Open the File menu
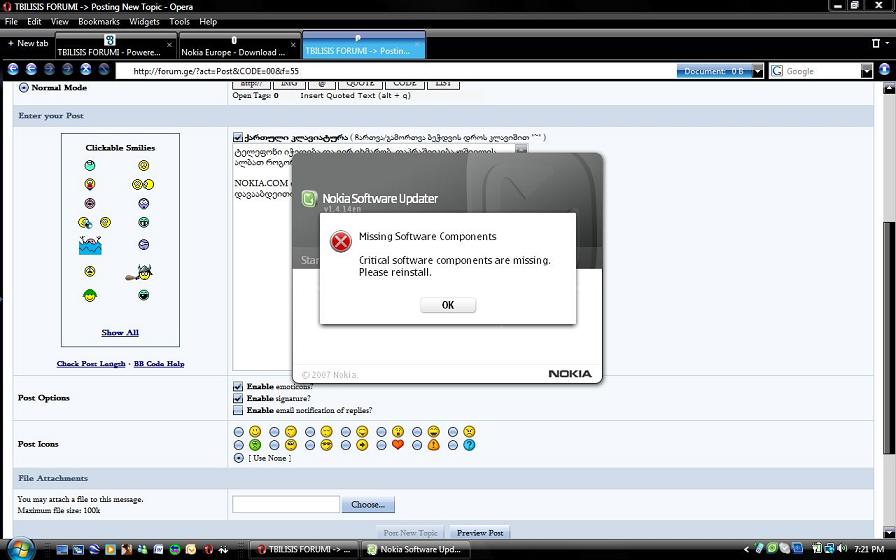This screenshot has width=896, height=560. click(x=11, y=21)
